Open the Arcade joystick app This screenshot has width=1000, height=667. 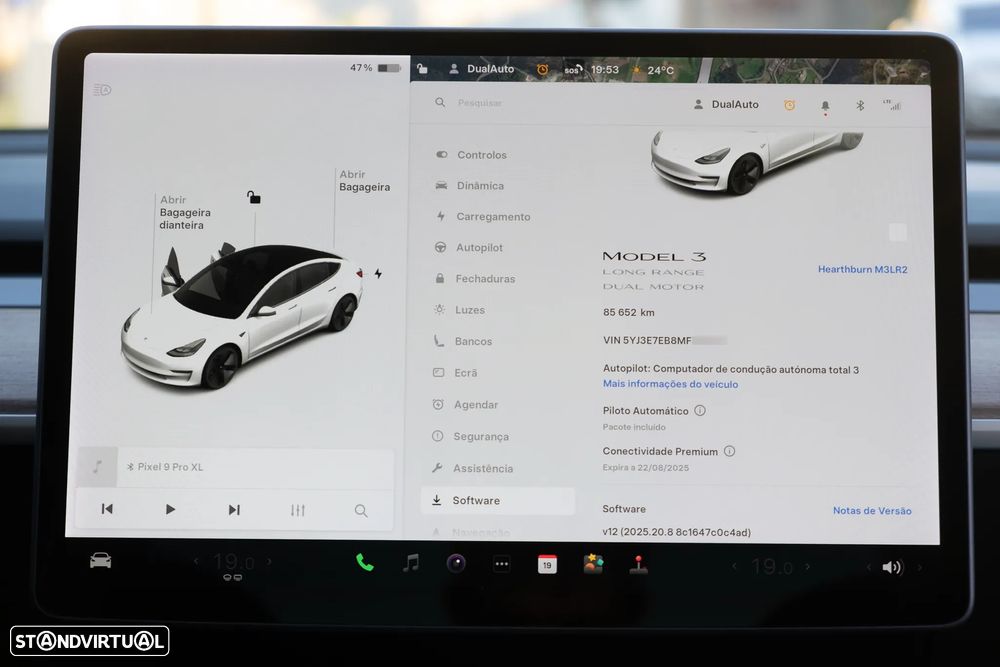[638, 564]
